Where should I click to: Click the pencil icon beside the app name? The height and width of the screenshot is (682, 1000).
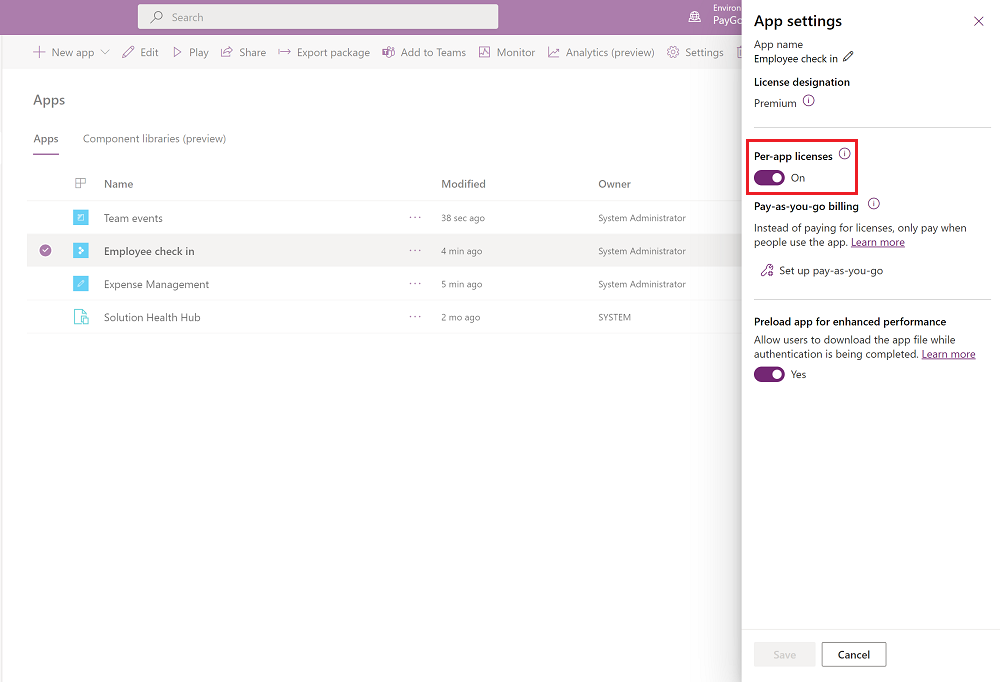point(849,58)
